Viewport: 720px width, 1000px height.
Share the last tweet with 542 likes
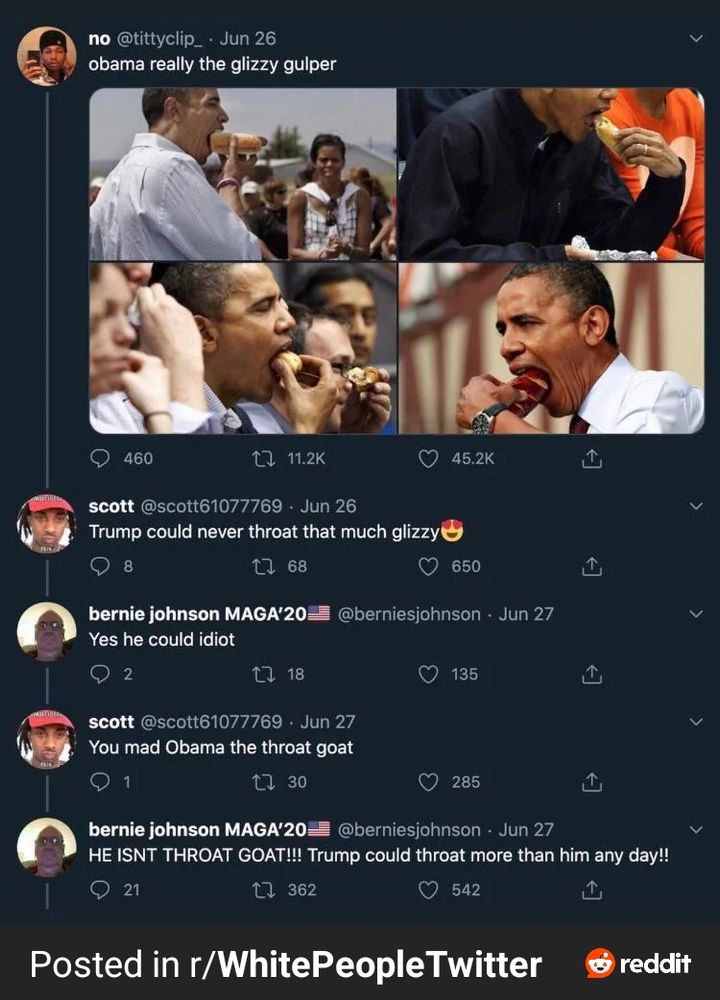(592, 889)
